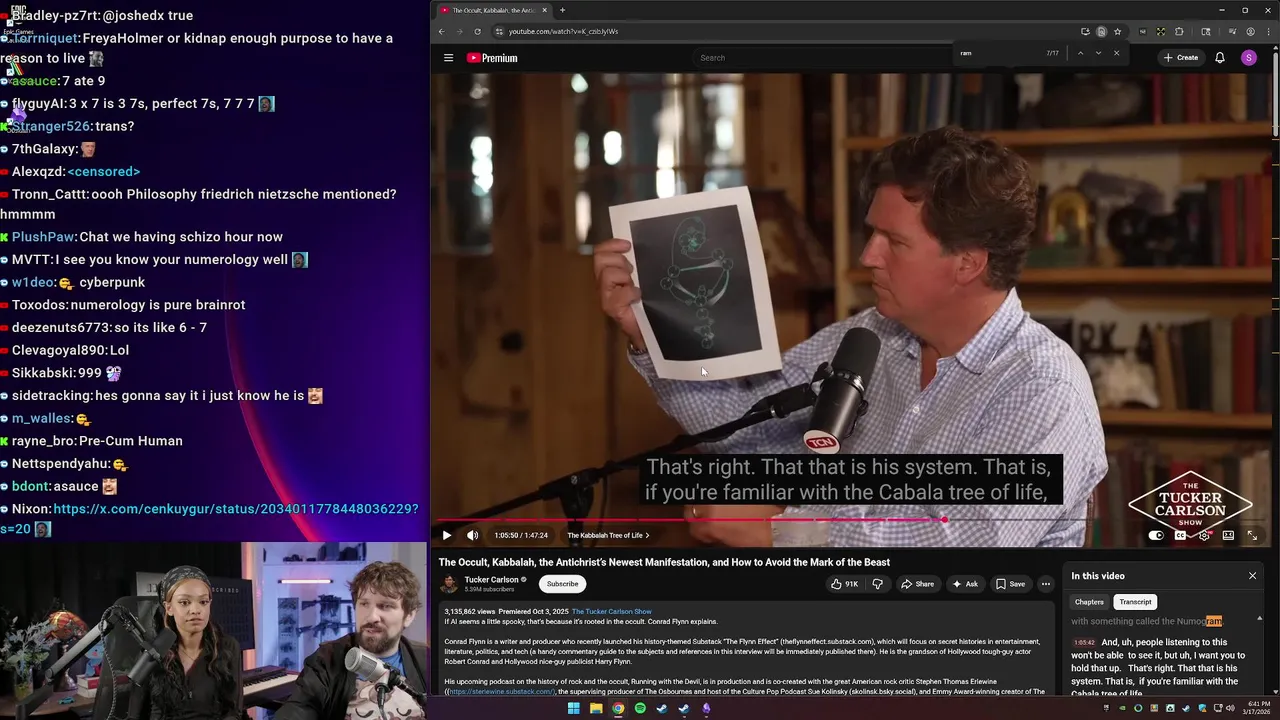Open the Tucker Carlson channel name link
The width and height of the screenshot is (1280, 720).
pyautogui.click(x=491, y=580)
